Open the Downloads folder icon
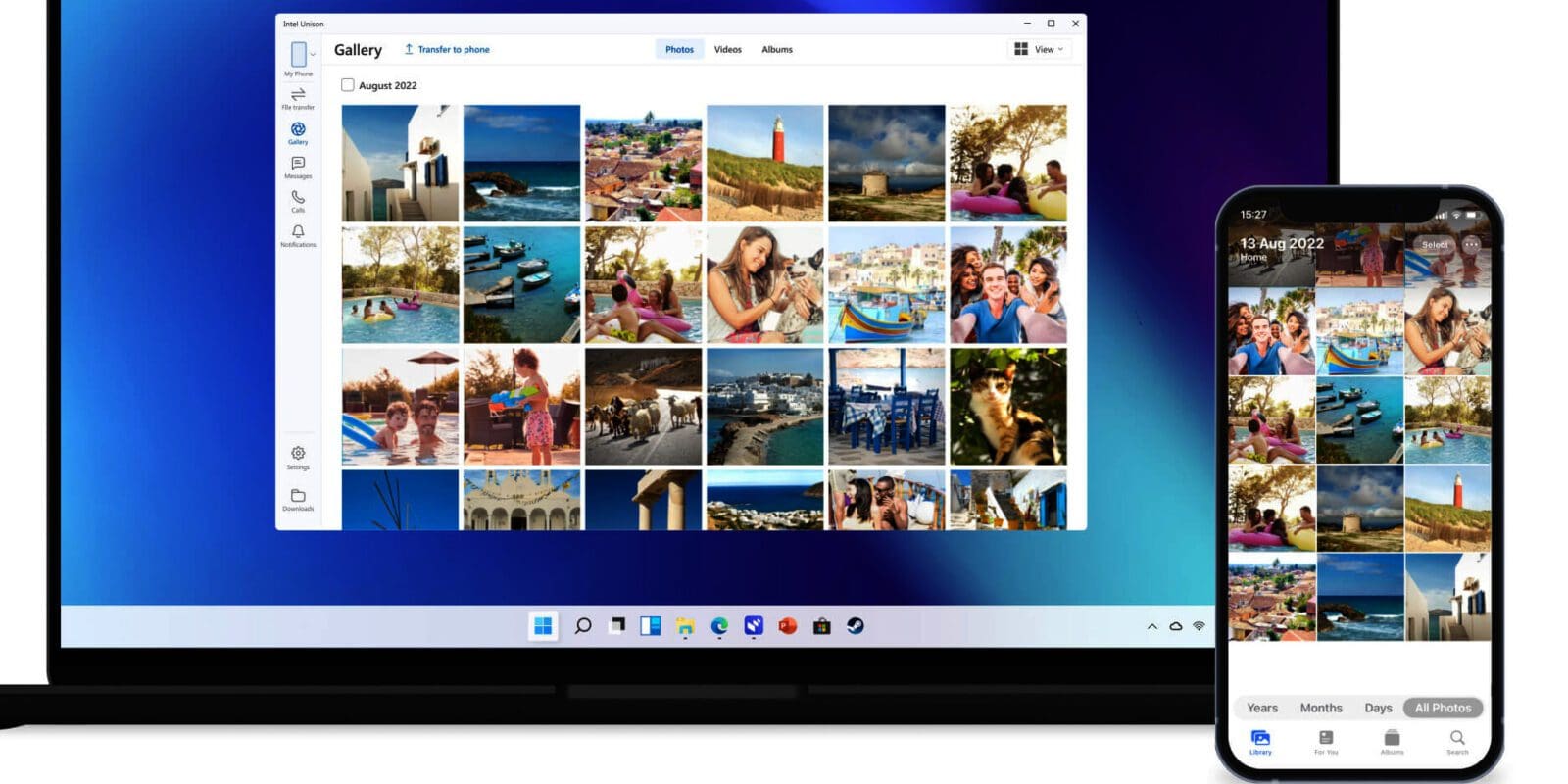 pos(298,497)
